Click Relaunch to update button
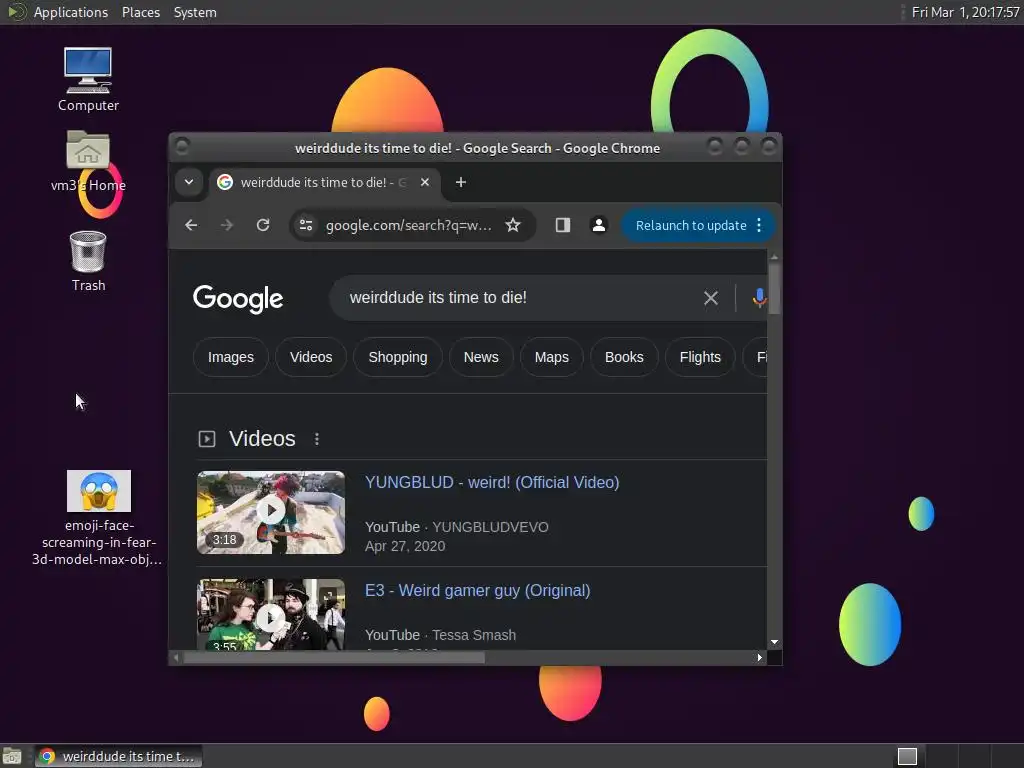 691,225
